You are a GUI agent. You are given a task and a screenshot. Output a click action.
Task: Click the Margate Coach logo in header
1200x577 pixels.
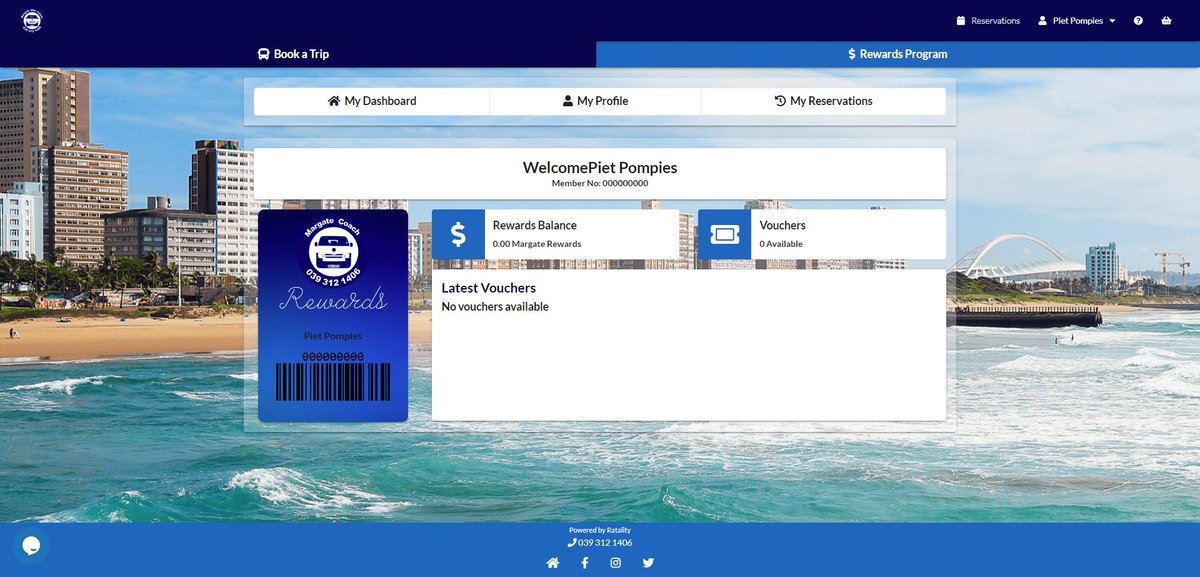pyautogui.click(x=31, y=20)
